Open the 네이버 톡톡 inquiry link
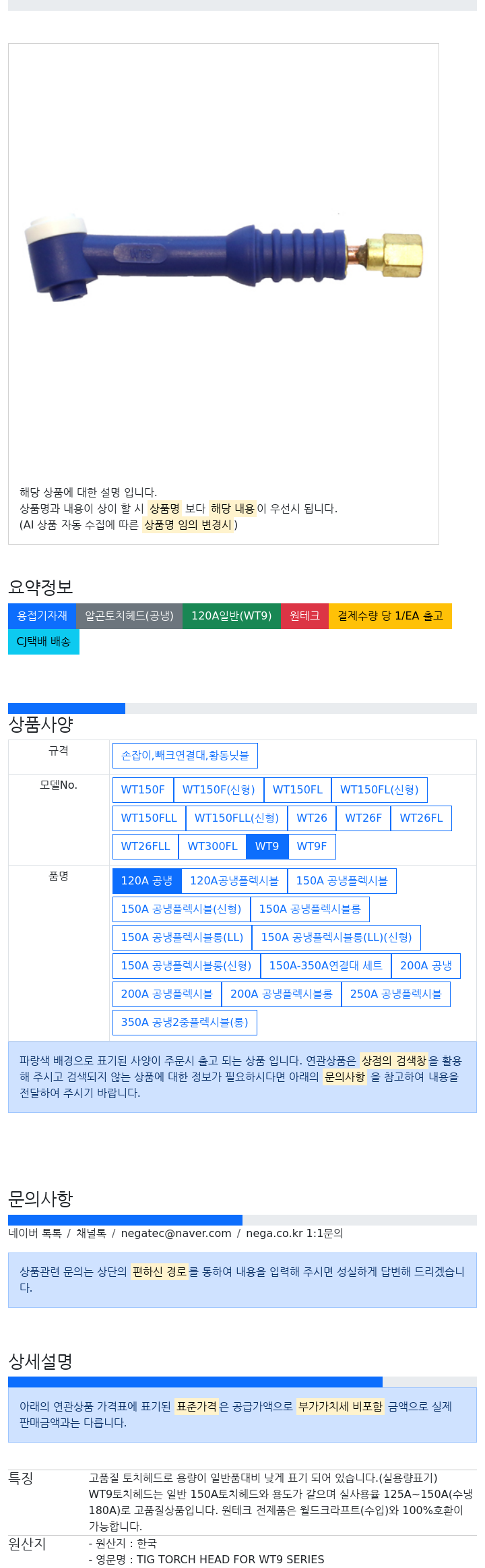This screenshot has width=485, height=1568. point(35,1233)
